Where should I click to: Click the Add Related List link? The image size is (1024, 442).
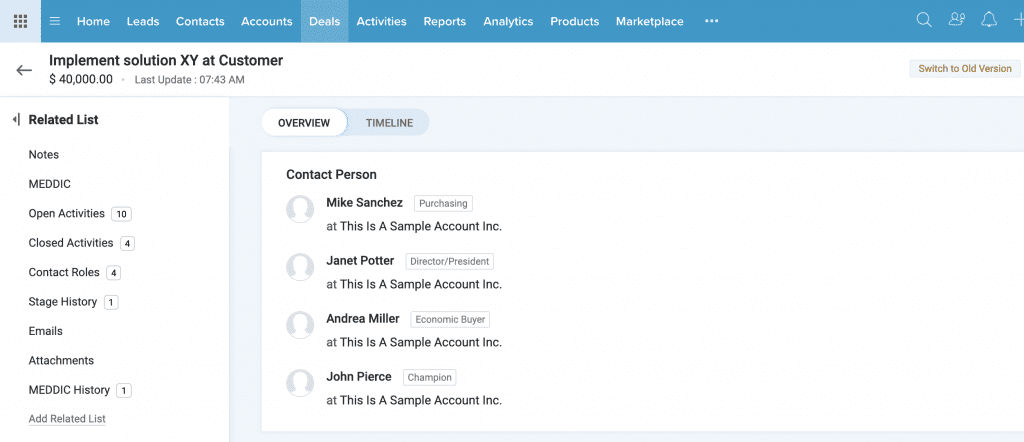pyautogui.click(x=67, y=419)
